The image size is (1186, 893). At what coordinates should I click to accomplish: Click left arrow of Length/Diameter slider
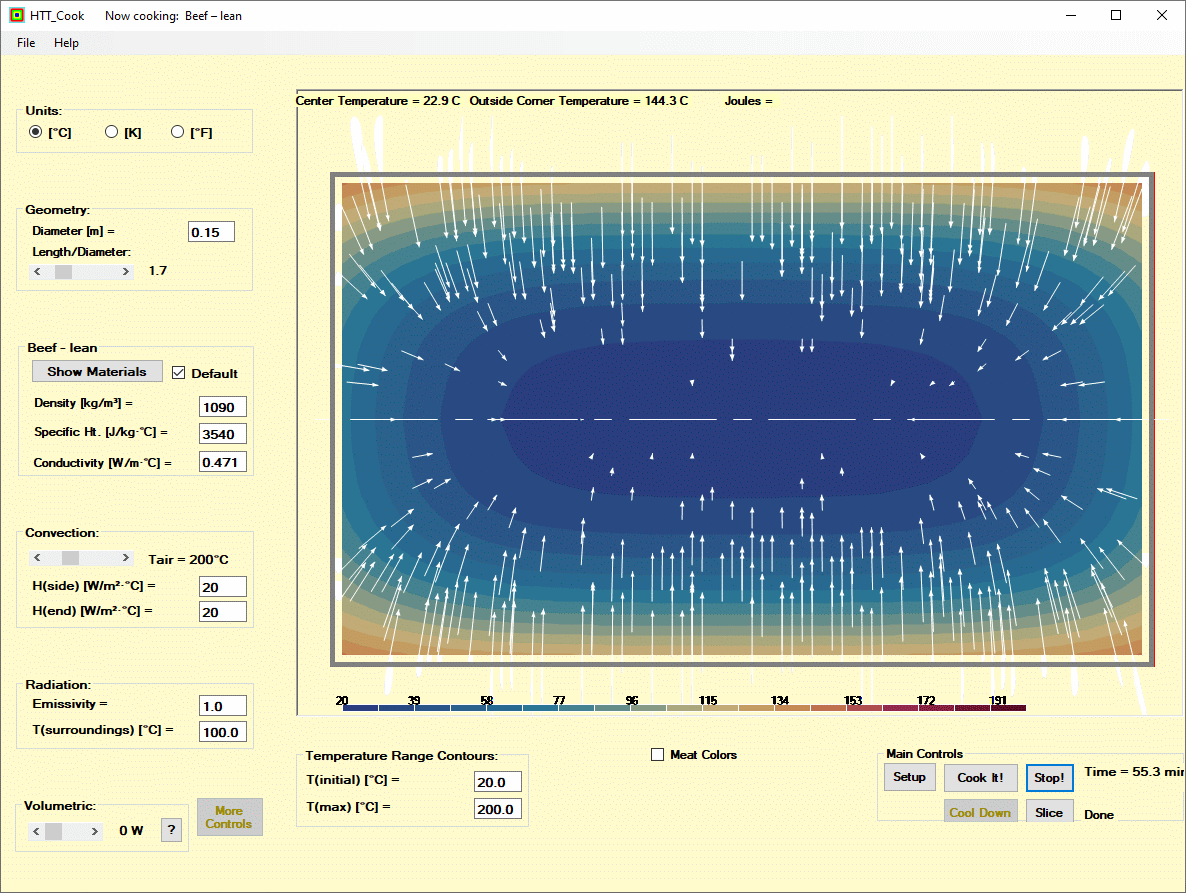[38, 271]
